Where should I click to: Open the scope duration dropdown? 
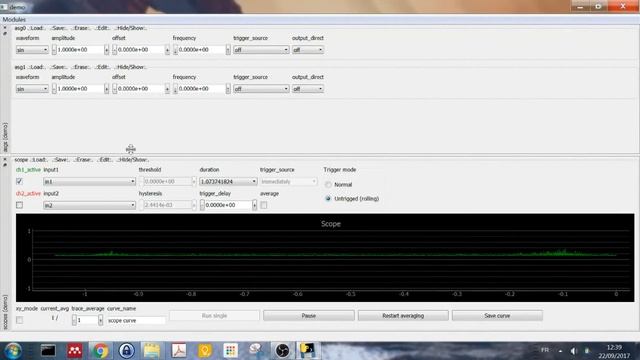point(228,181)
